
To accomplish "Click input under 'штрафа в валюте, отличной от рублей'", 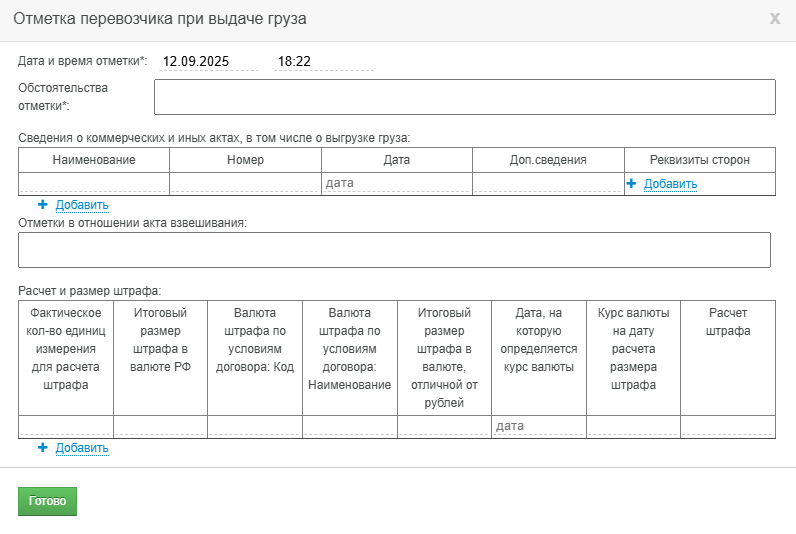I will click(x=444, y=426).
